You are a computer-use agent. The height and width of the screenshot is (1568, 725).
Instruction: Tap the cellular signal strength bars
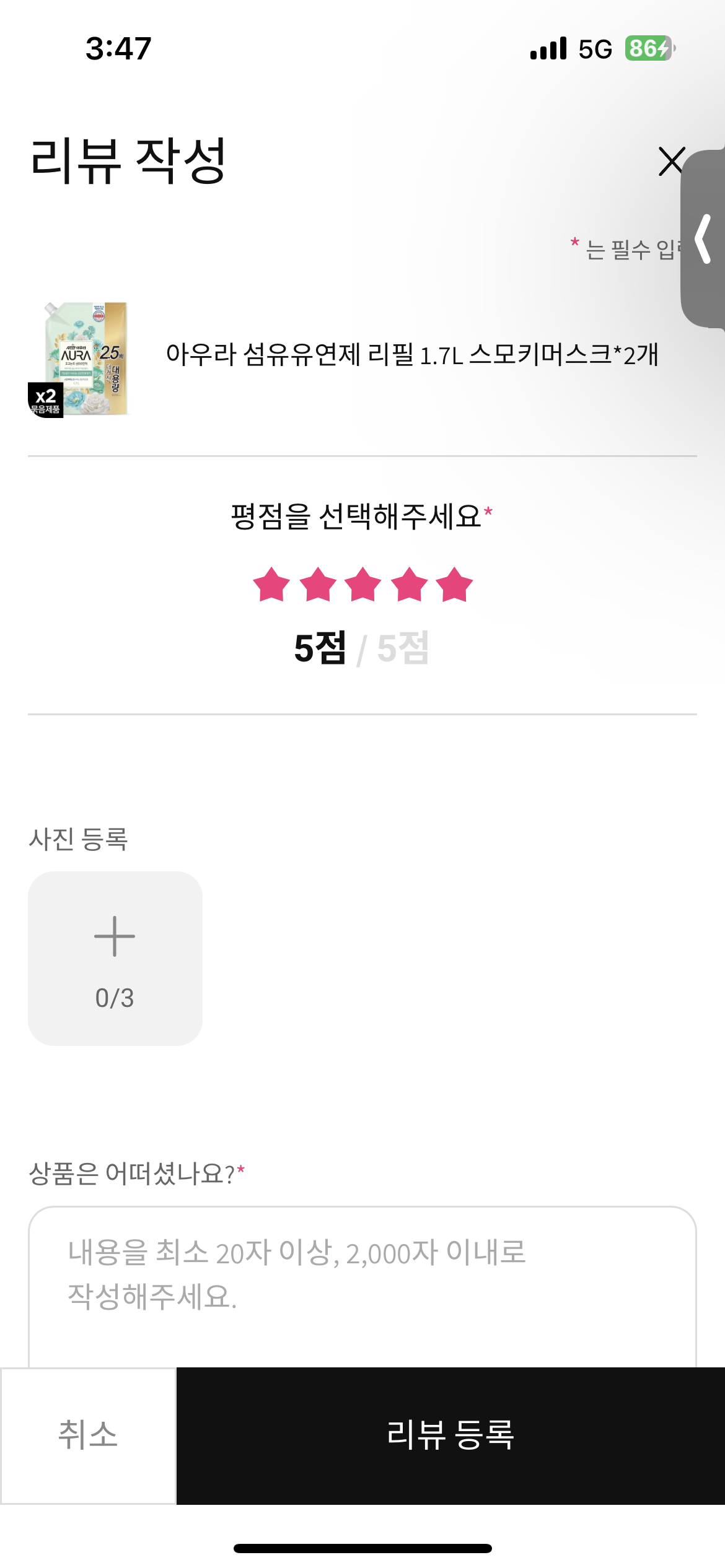pos(548,49)
